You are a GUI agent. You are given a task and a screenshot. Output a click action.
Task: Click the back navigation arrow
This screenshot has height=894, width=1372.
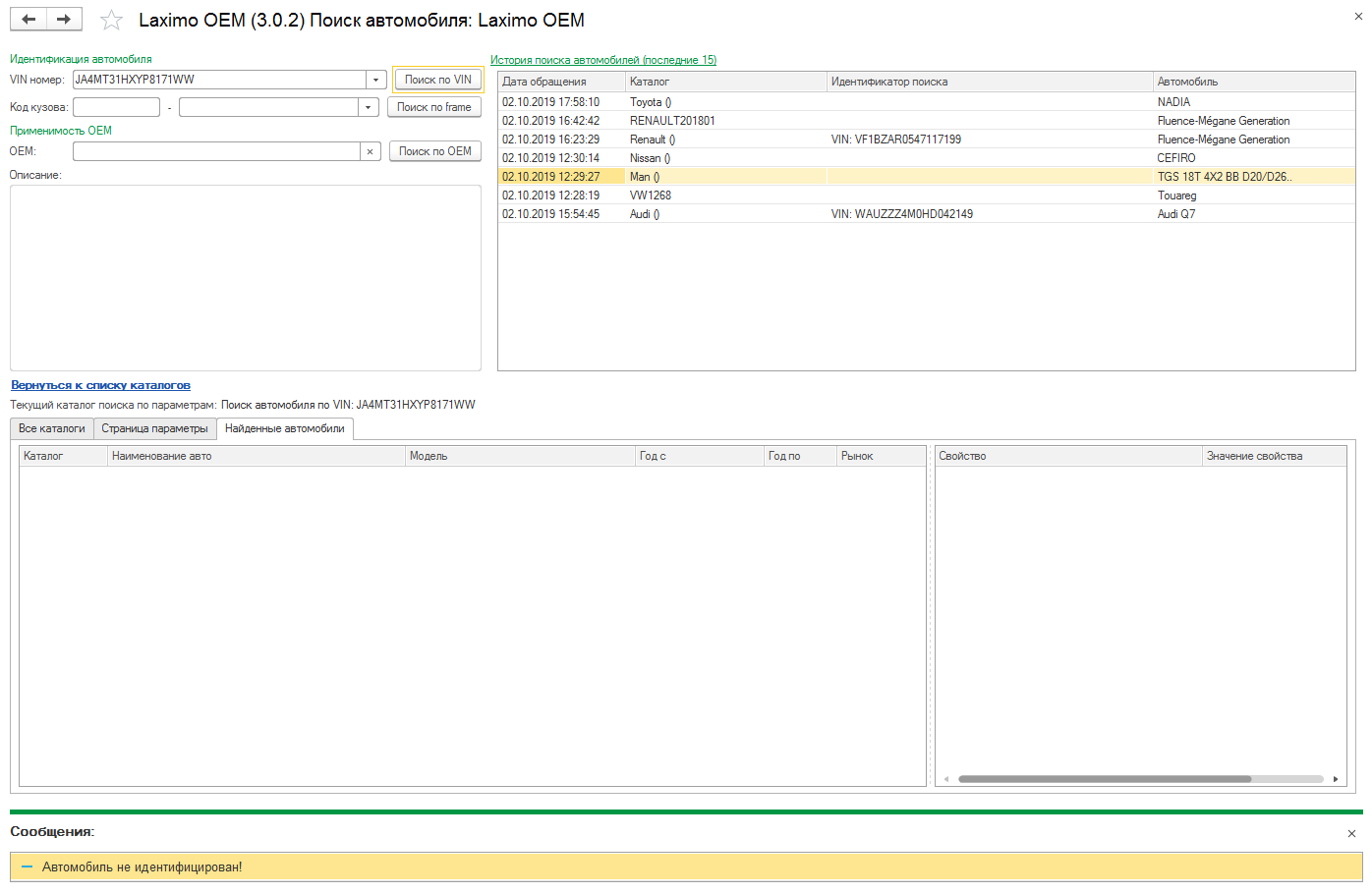click(29, 20)
